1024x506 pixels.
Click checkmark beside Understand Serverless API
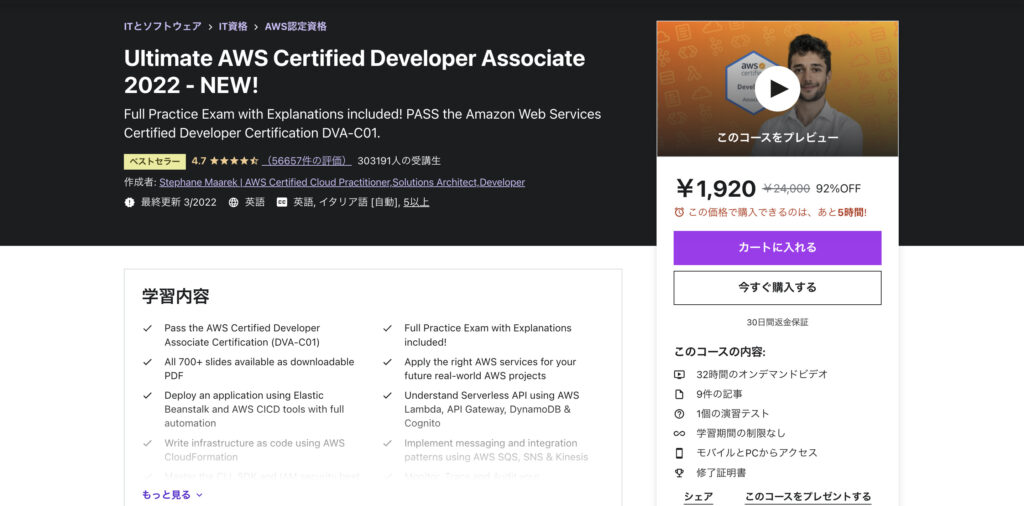(388, 396)
